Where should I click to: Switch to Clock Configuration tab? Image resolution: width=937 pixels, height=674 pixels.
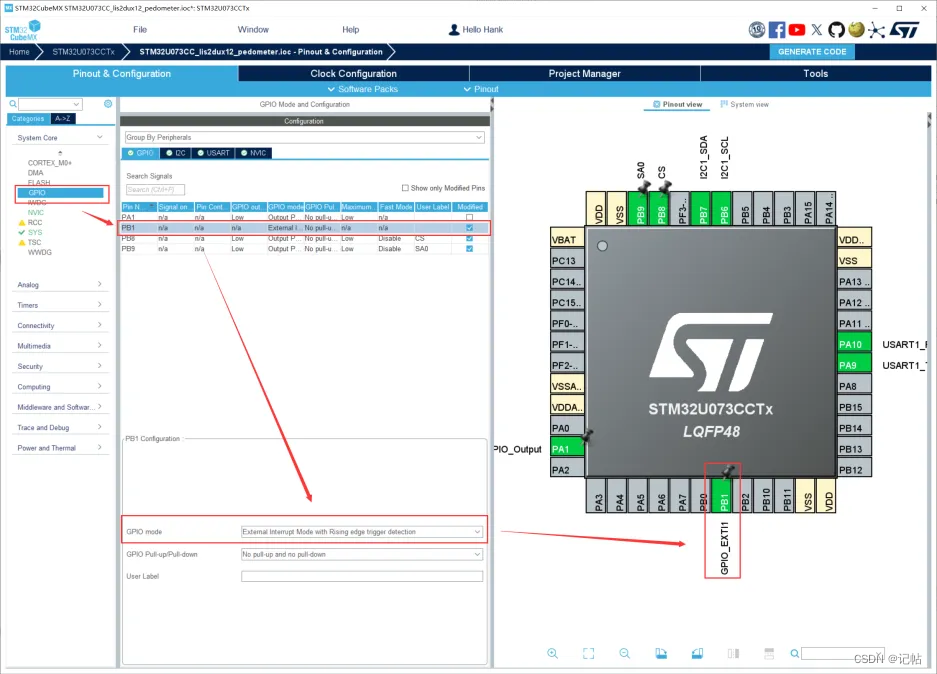(354, 73)
